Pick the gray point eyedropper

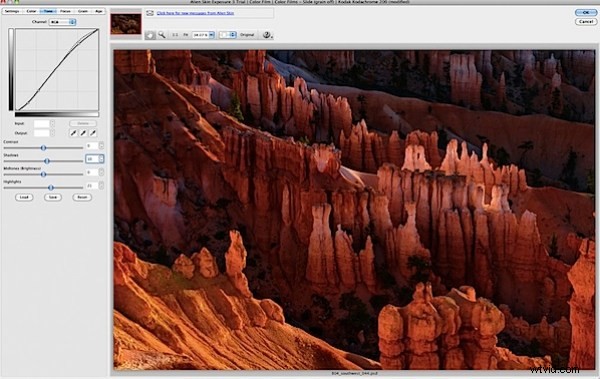pyautogui.click(x=83, y=133)
